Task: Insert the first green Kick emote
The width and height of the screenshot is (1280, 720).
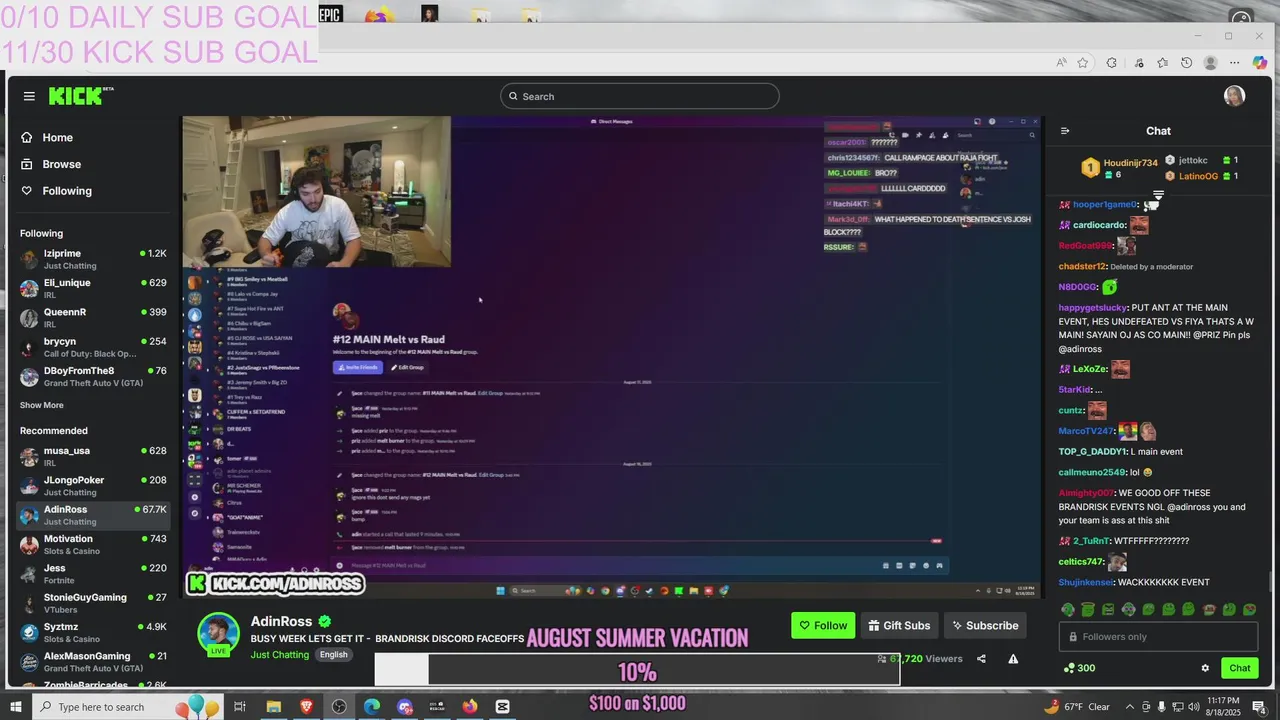Action: pos(1068,609)
